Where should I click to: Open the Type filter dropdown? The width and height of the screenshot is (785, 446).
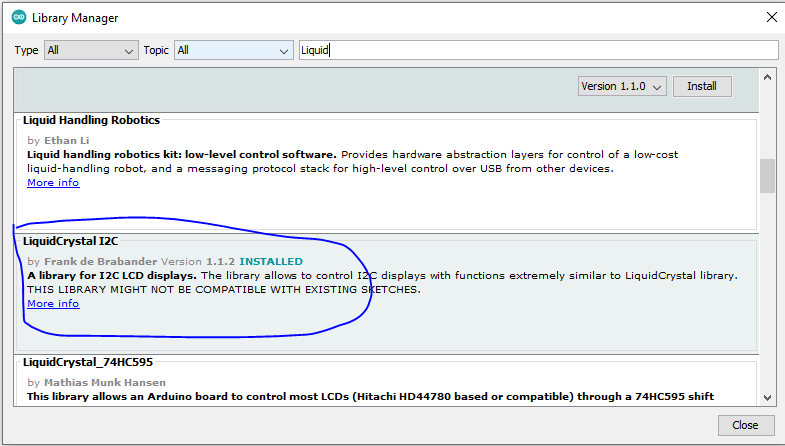pos(91,51)
